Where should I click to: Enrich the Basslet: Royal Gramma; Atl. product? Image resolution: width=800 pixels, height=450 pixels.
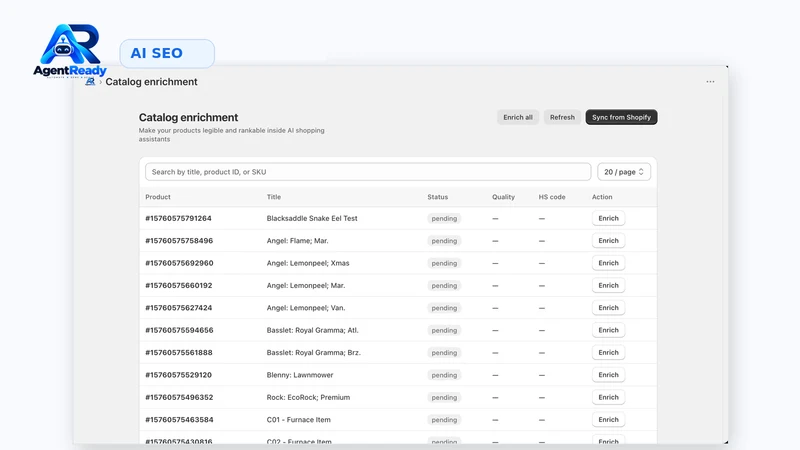coord(608,330)
